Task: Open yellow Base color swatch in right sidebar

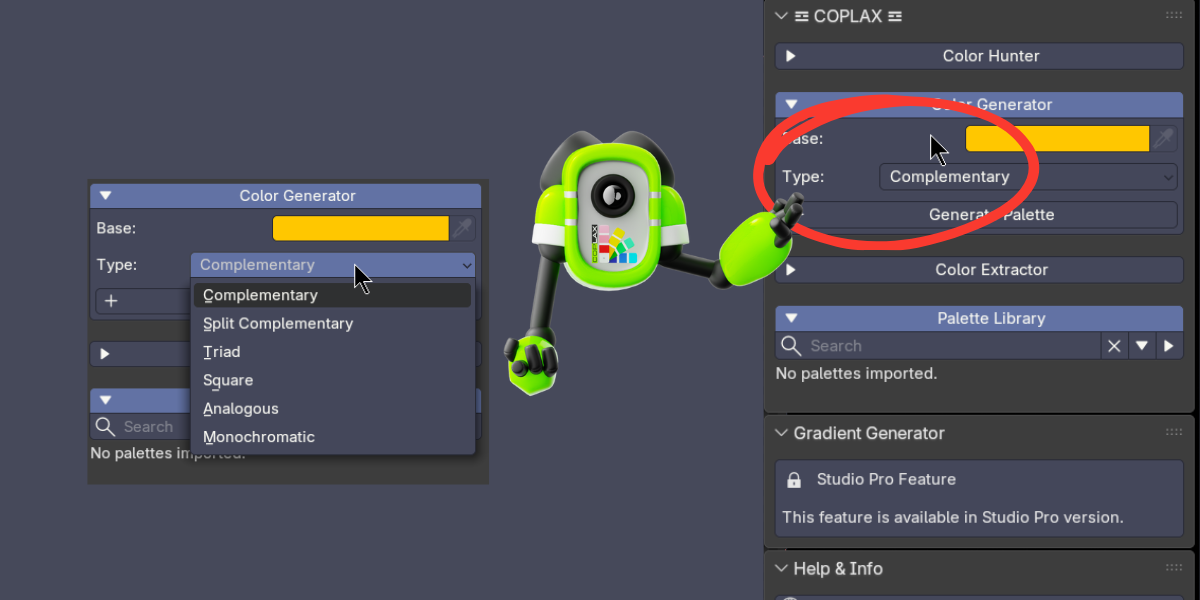Action: (1057, 139)
